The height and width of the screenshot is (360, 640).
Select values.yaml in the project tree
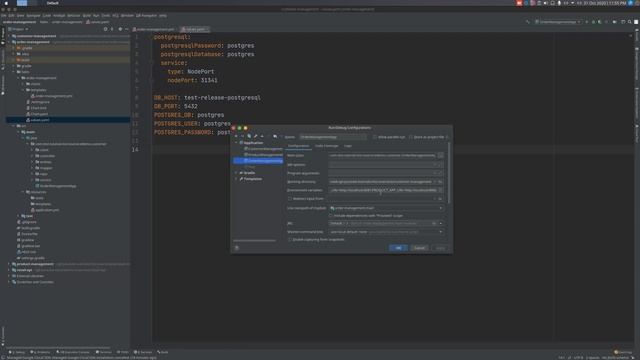point(40,120)
